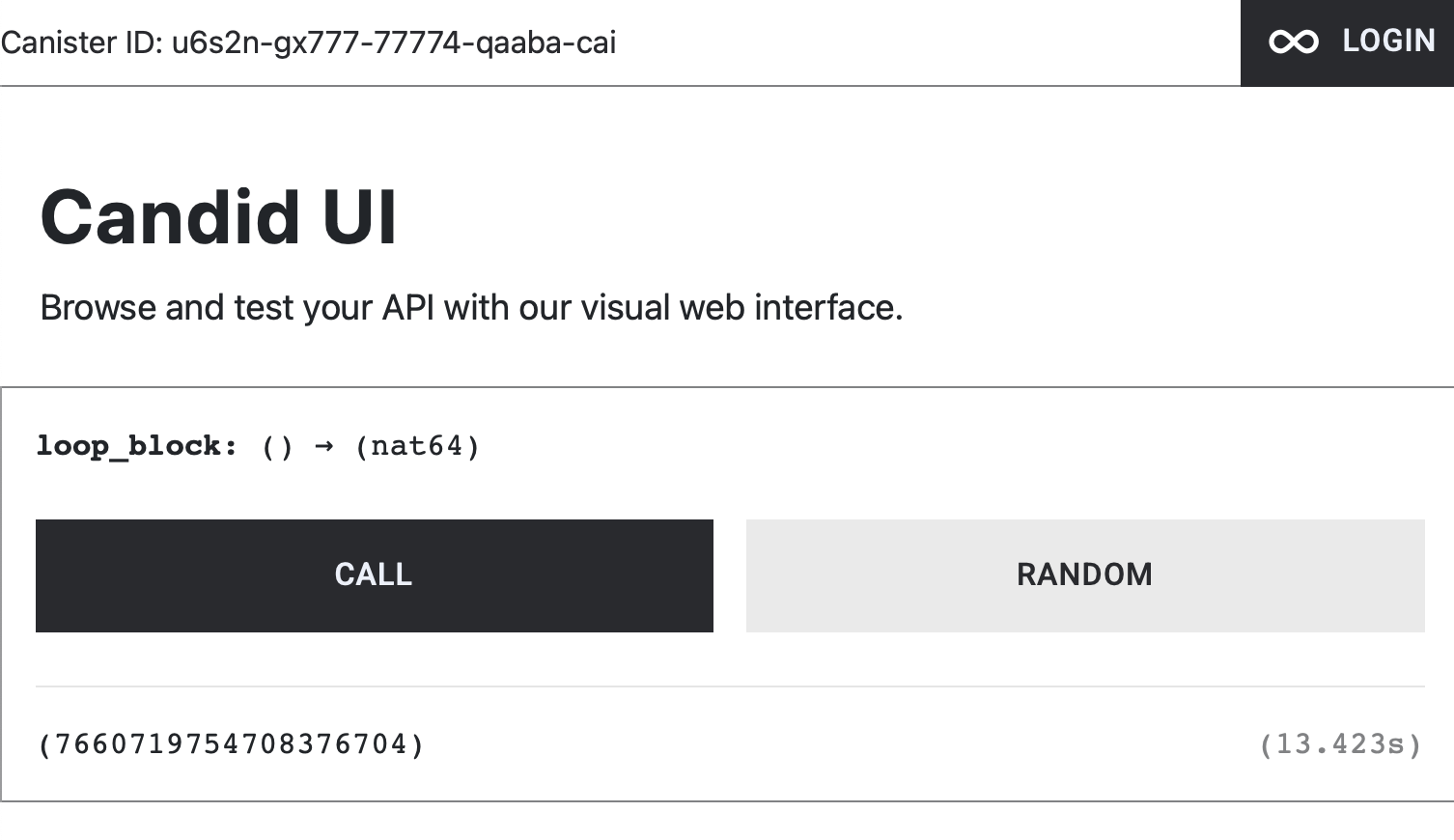1454x840 pixels.
Task: Click the arrow symbol in loop_block signature
Action: pos(323,445)
